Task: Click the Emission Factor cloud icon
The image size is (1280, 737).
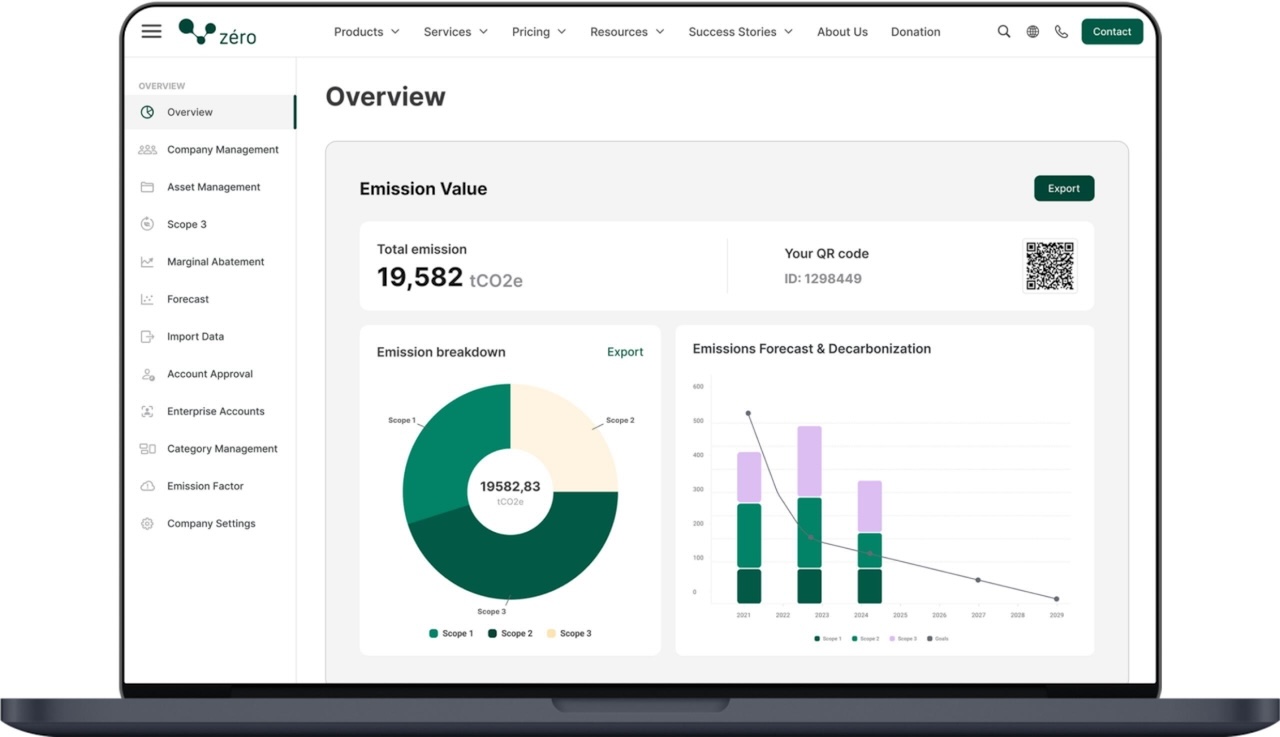Action: pos(147,486)
